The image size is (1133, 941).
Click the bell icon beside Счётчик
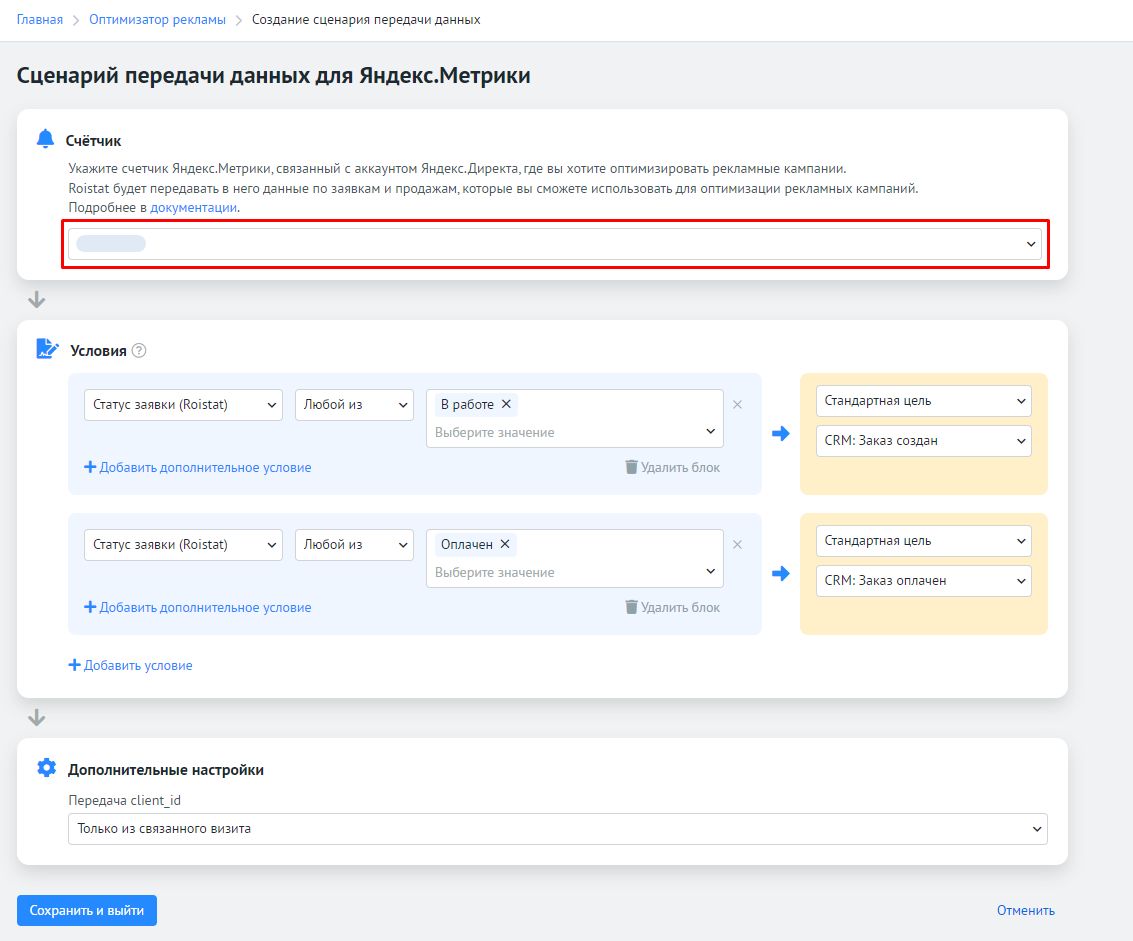(x=45, y=139)
